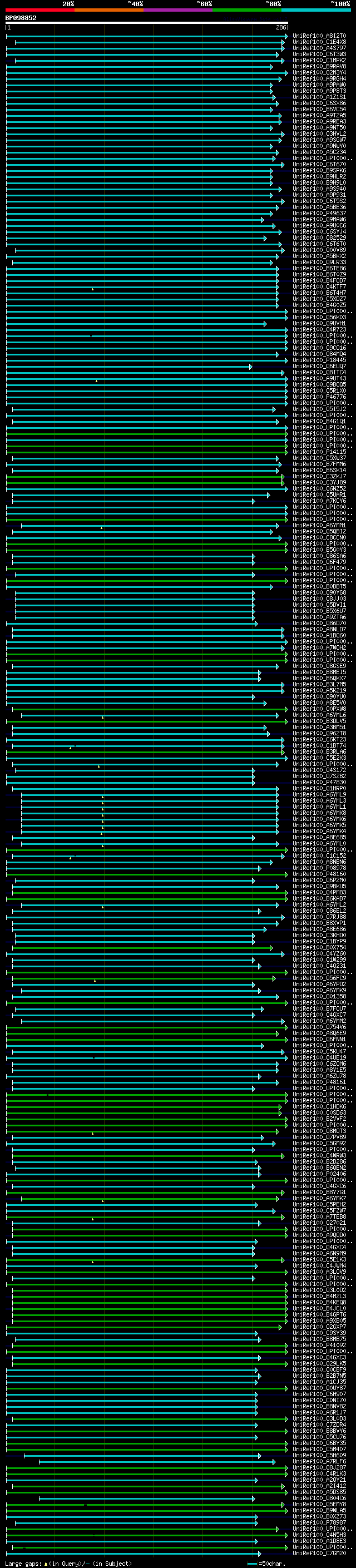Click the UniRef100_P49637 hit label
Screen dimensions: 356x1568
(319, 214)
